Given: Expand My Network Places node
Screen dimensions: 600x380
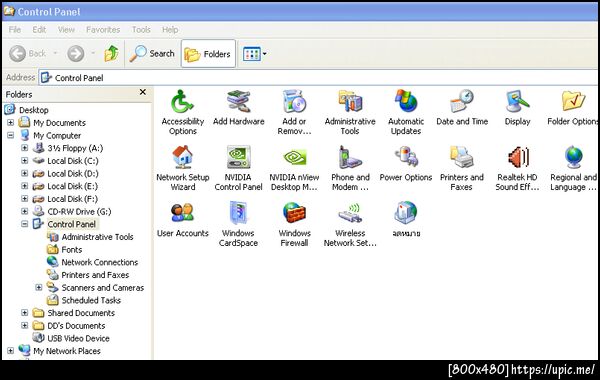Looking at the screenshot, I should (11, 351).
